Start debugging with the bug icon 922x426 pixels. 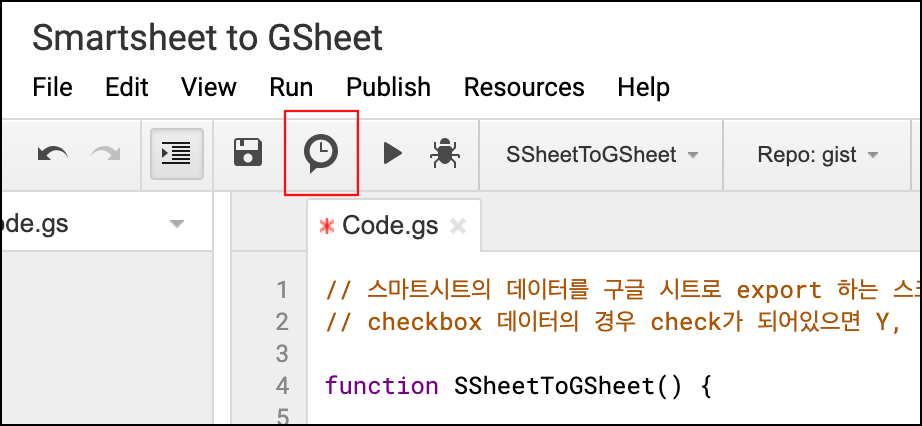[445, 154]
